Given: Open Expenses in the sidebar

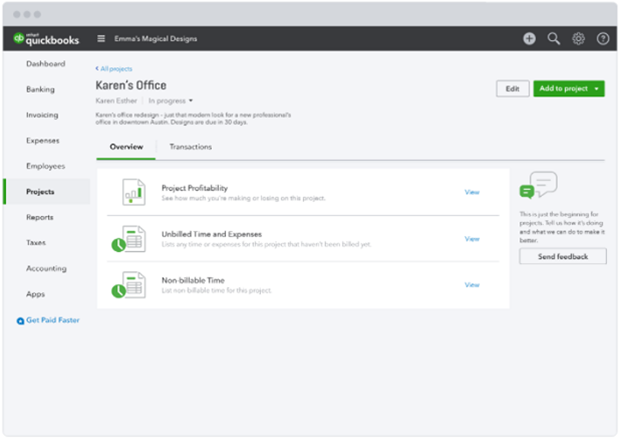Looking at the screenshot, I should [x=43, y=141].
